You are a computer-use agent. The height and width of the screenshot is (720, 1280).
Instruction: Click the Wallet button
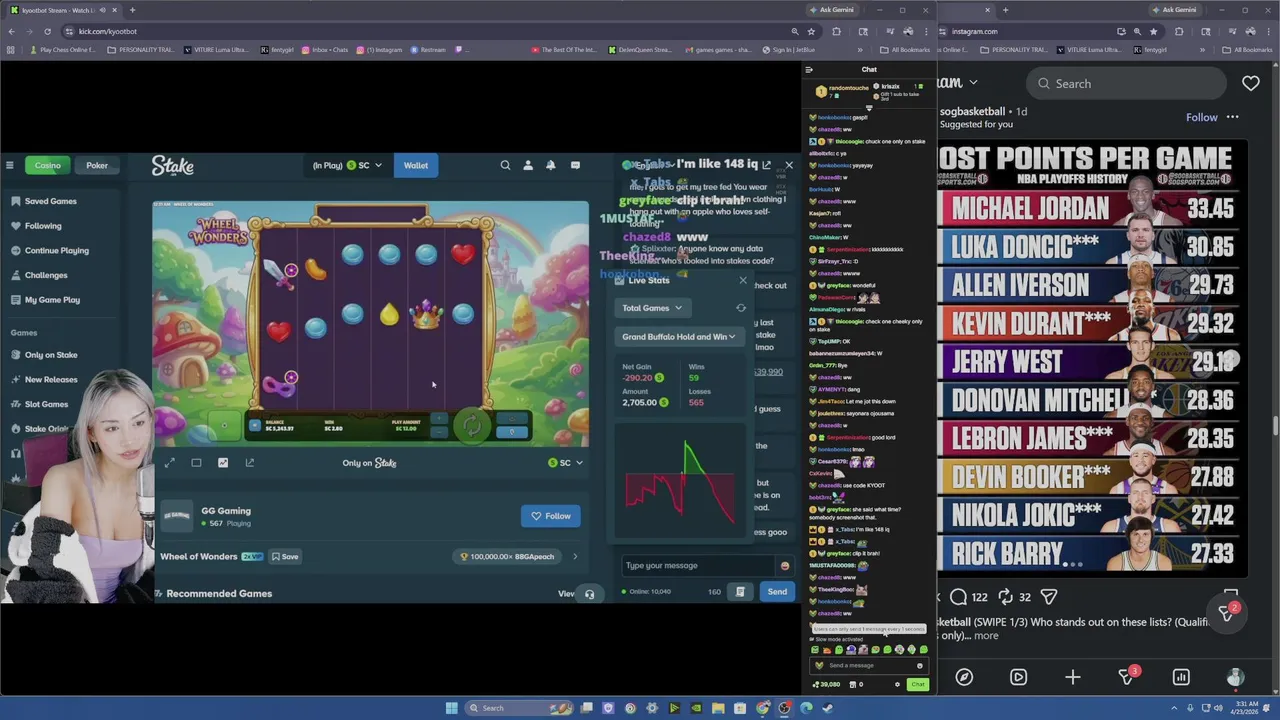coord(416,165)
